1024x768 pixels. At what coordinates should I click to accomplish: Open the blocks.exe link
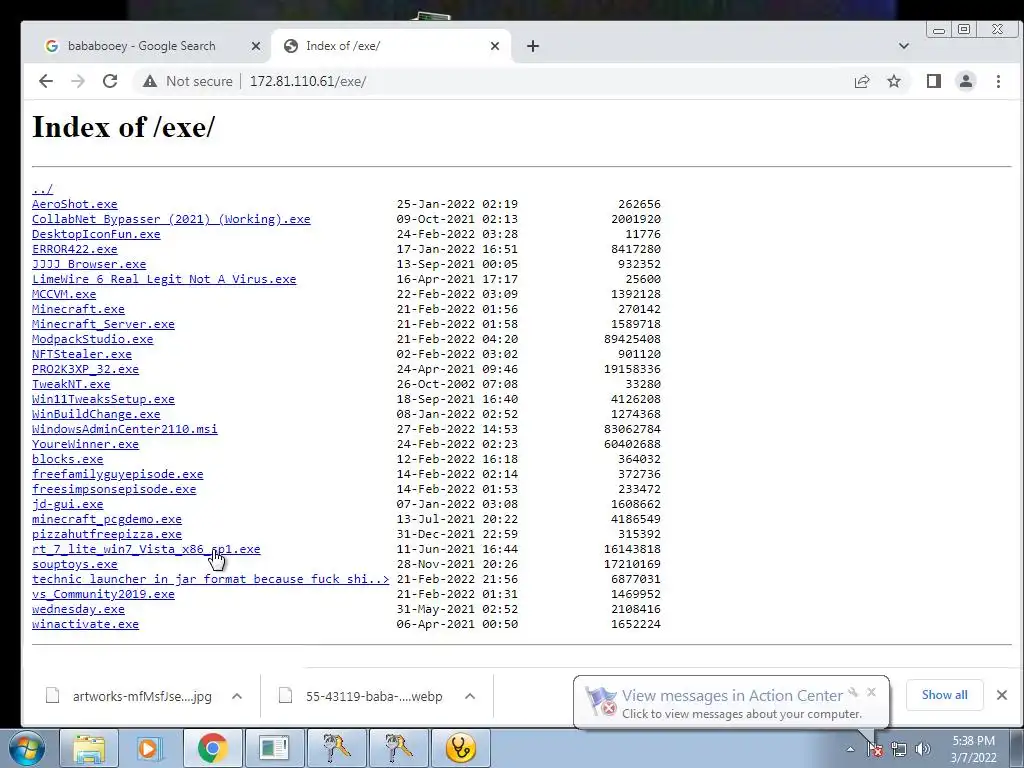coord(67,460)
